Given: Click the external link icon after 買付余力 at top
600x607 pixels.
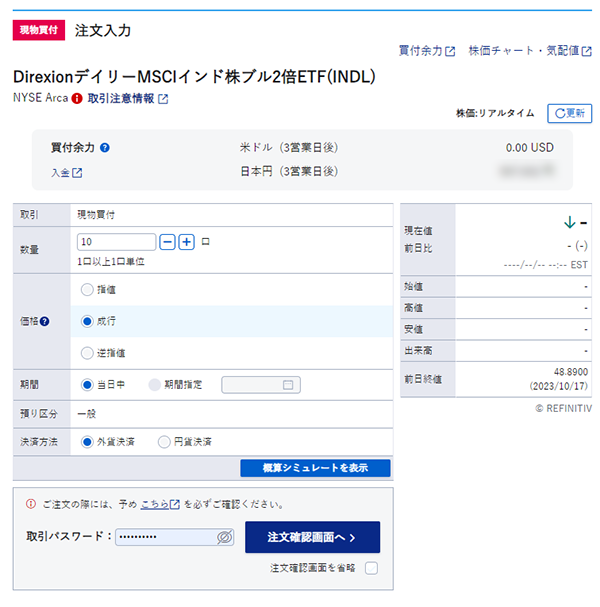Looking at the screenshot, I should pyautogui.click(x=450, y=51).
